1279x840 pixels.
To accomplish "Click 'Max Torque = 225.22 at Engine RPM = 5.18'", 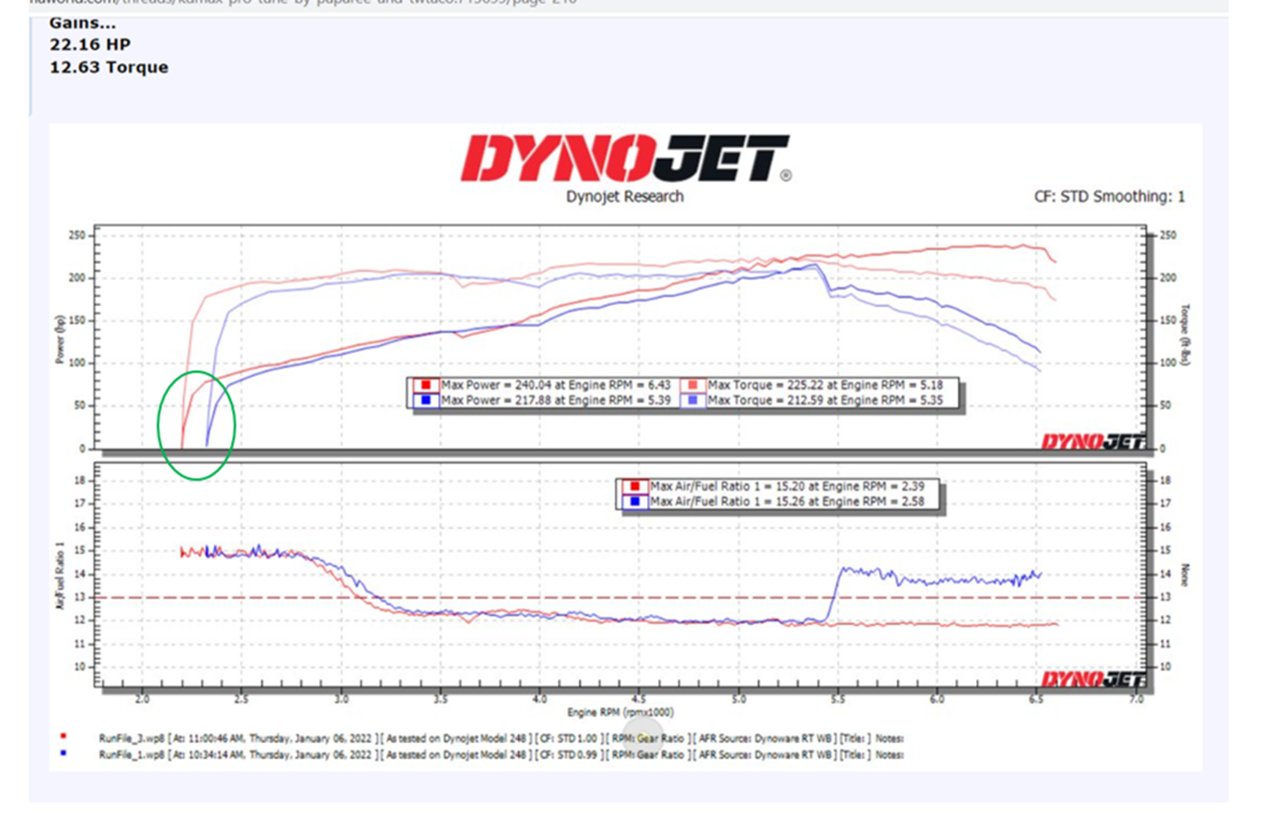I will coord(828,386).
